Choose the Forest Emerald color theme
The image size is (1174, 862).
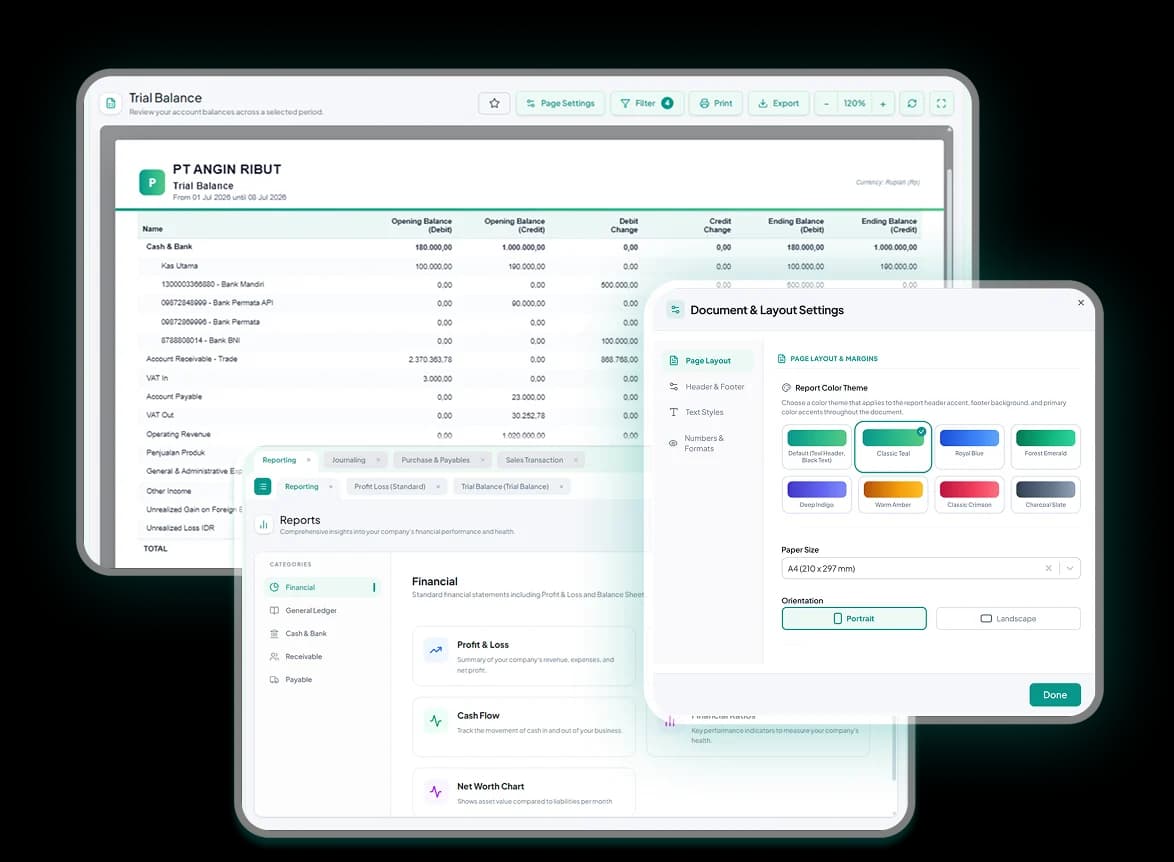[1045, 446]
